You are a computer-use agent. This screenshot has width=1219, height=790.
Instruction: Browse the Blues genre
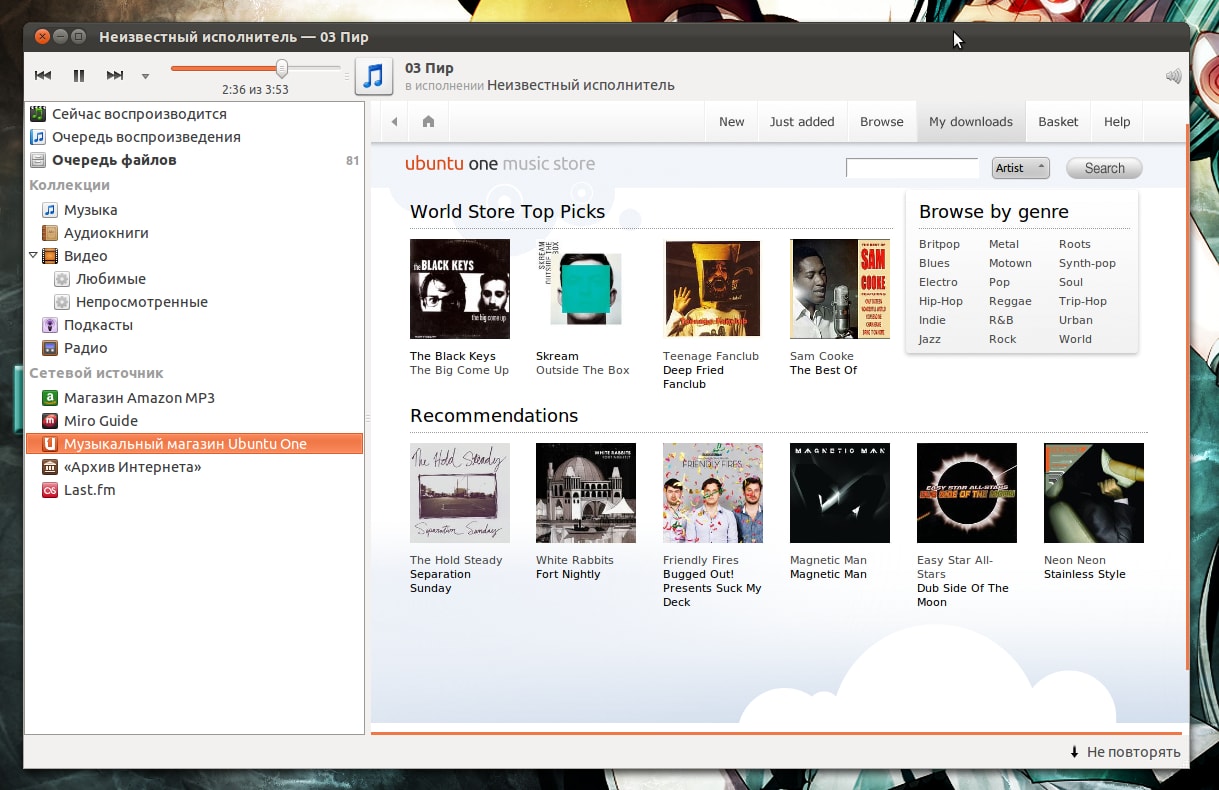[x=934, y=263]
